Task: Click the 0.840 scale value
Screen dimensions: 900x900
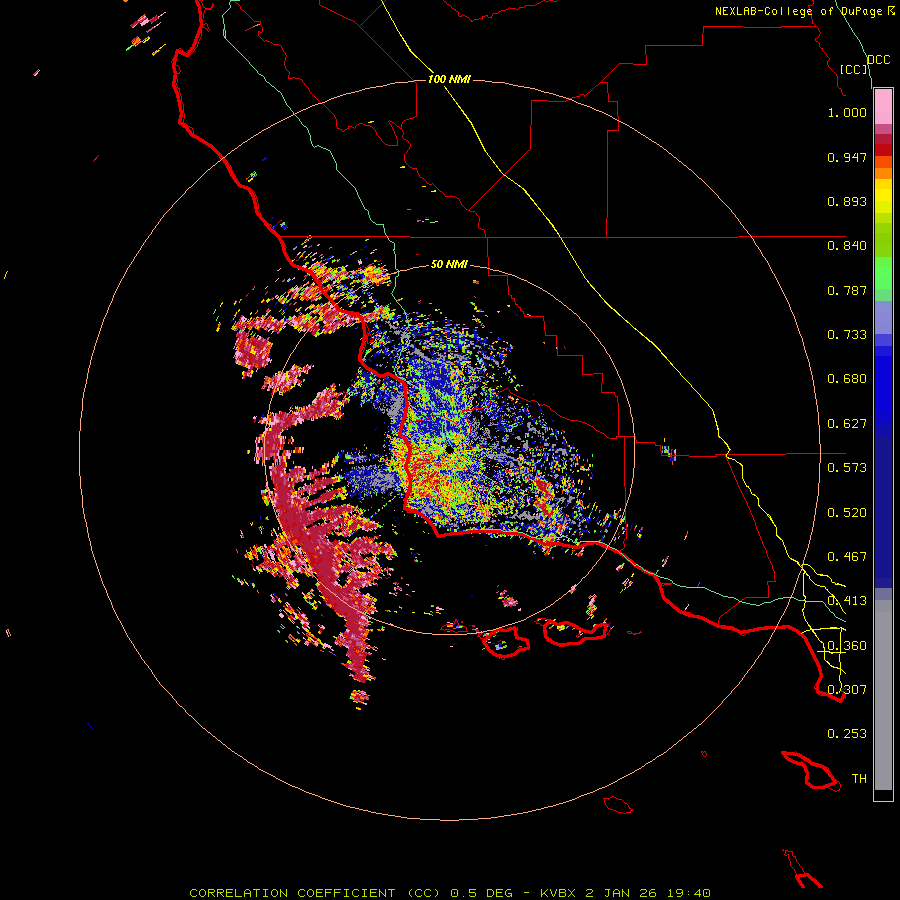Action: 847,246
